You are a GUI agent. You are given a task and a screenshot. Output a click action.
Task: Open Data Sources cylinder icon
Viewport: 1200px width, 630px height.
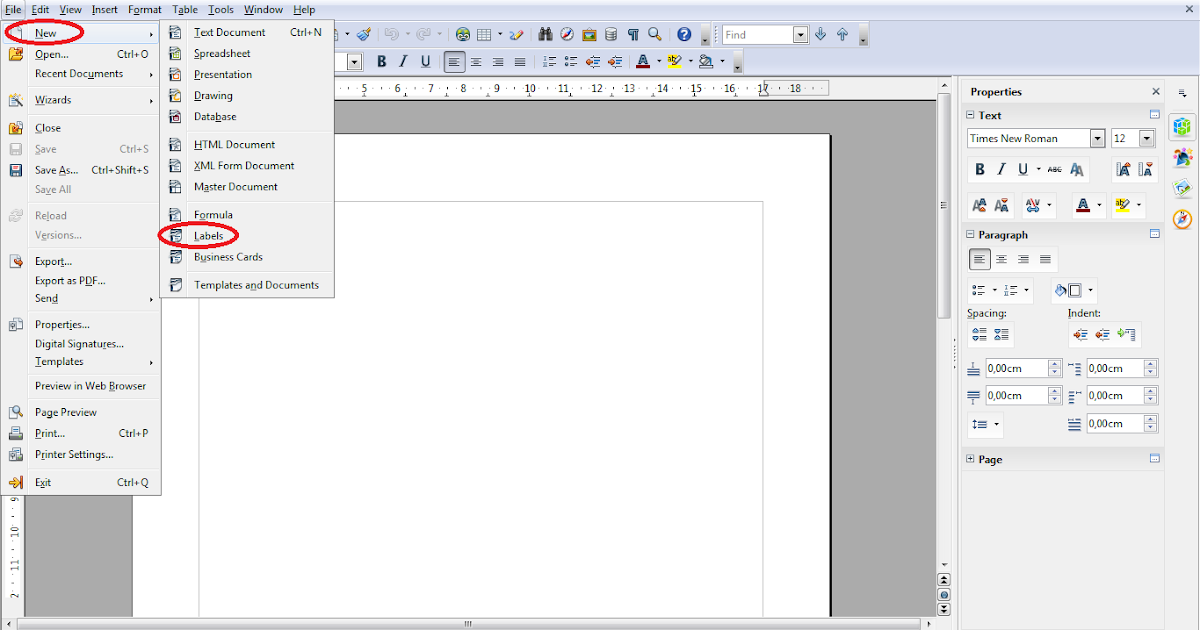pos(611,34)
